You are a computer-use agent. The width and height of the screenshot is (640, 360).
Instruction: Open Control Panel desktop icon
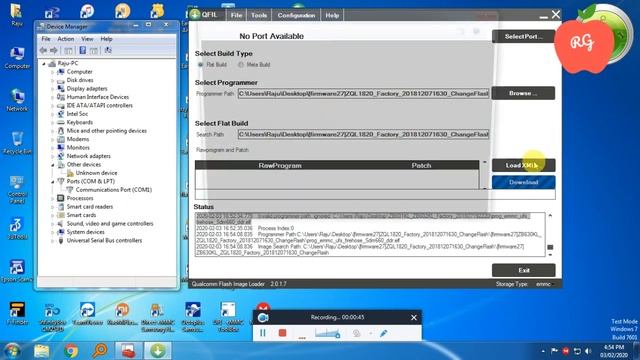(x=17, y=189)
